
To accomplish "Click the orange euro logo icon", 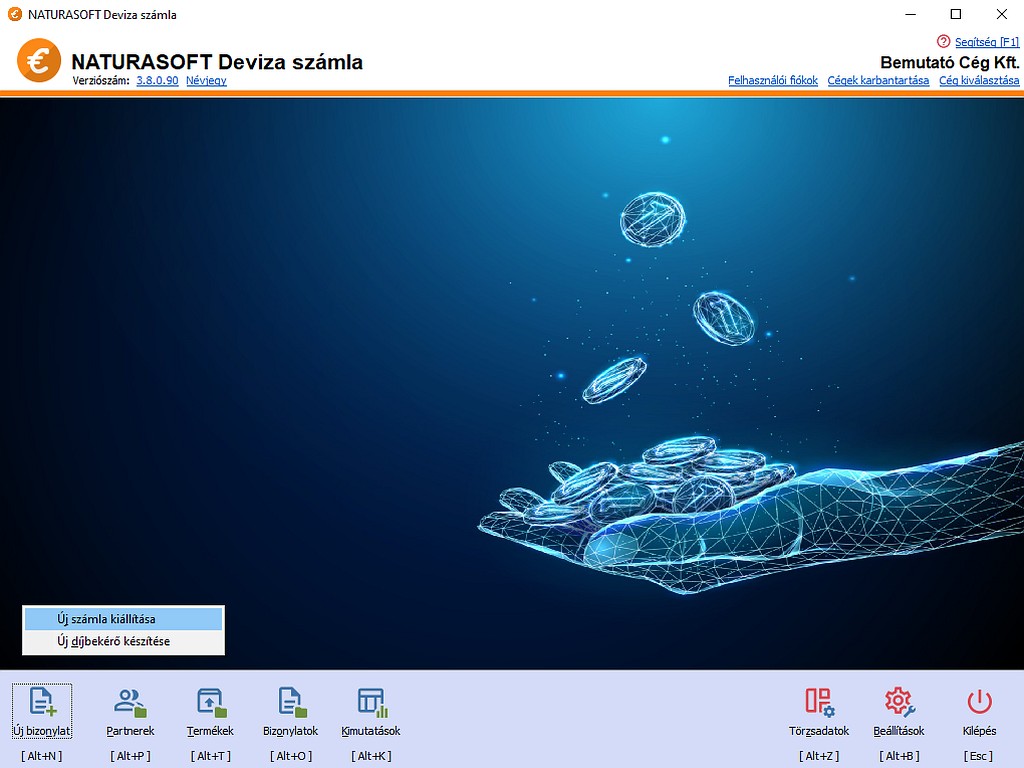I will point(38,62).
